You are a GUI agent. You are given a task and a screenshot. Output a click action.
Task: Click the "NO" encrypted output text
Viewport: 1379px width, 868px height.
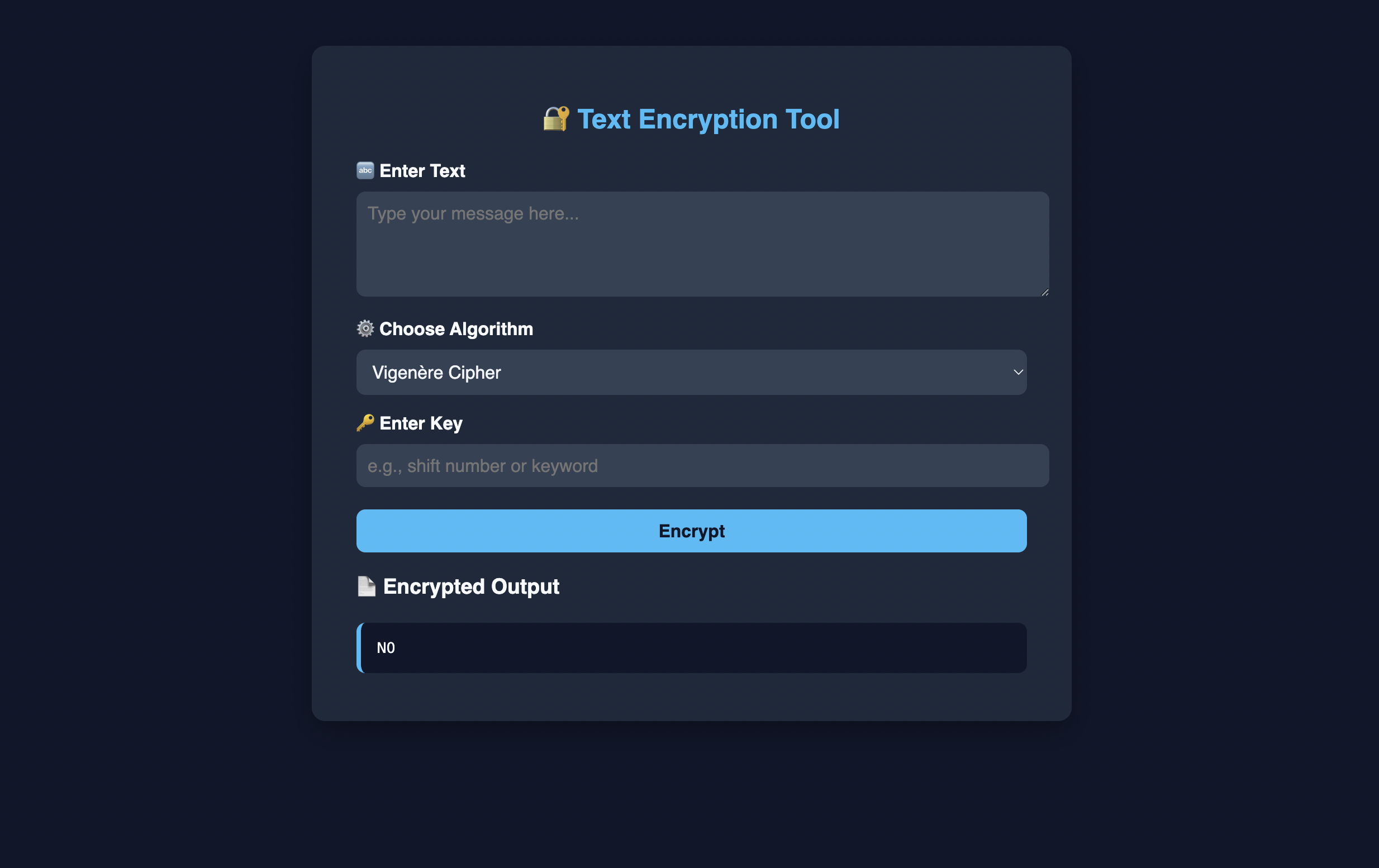386,648
